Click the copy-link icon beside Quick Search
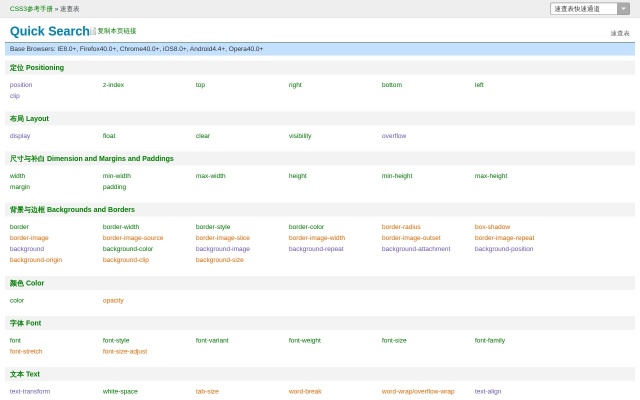This screenshot has height=400, width=640. point(93,31)
